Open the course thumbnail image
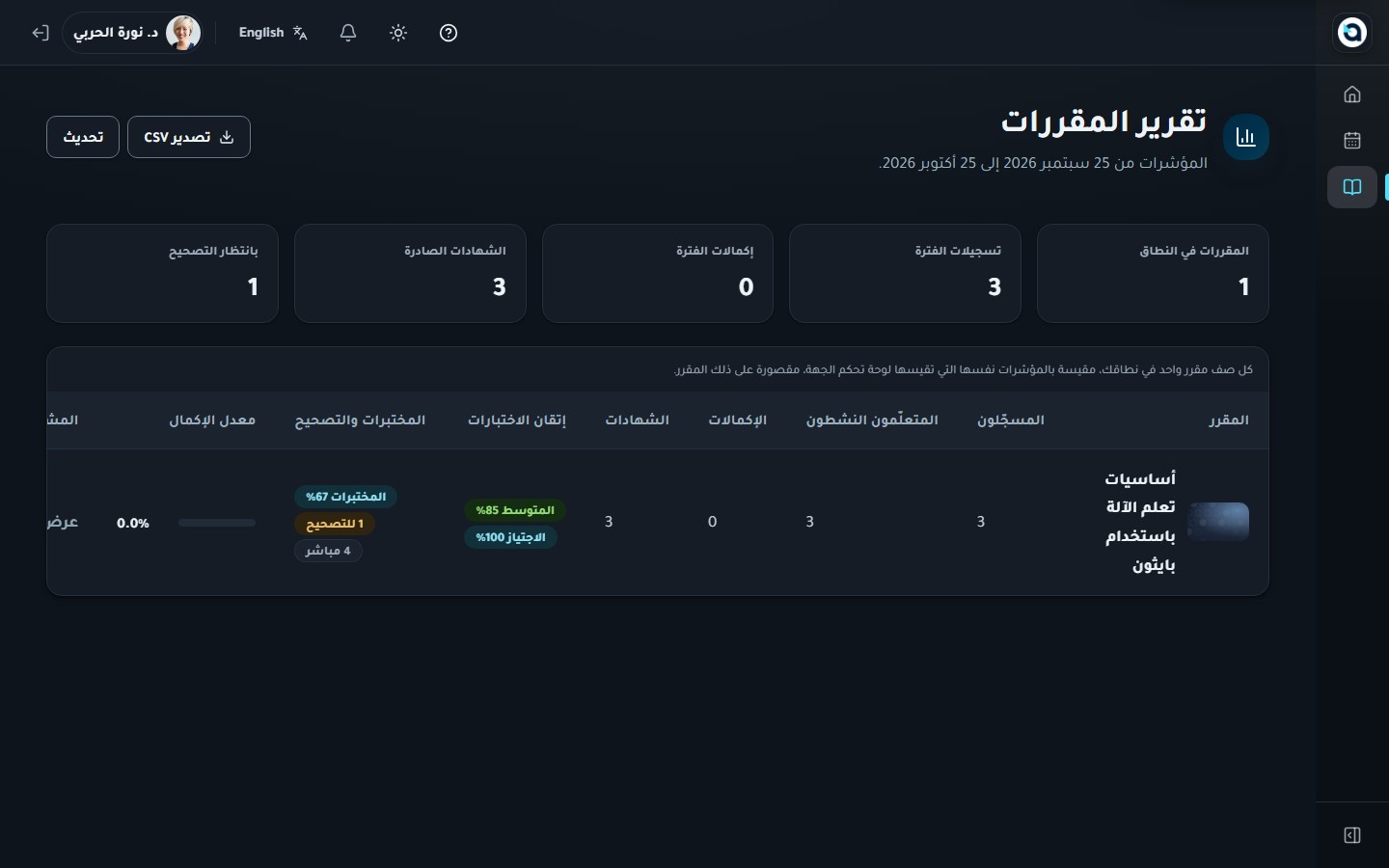Viewport: 1389px width, 868px height. 1218,522
